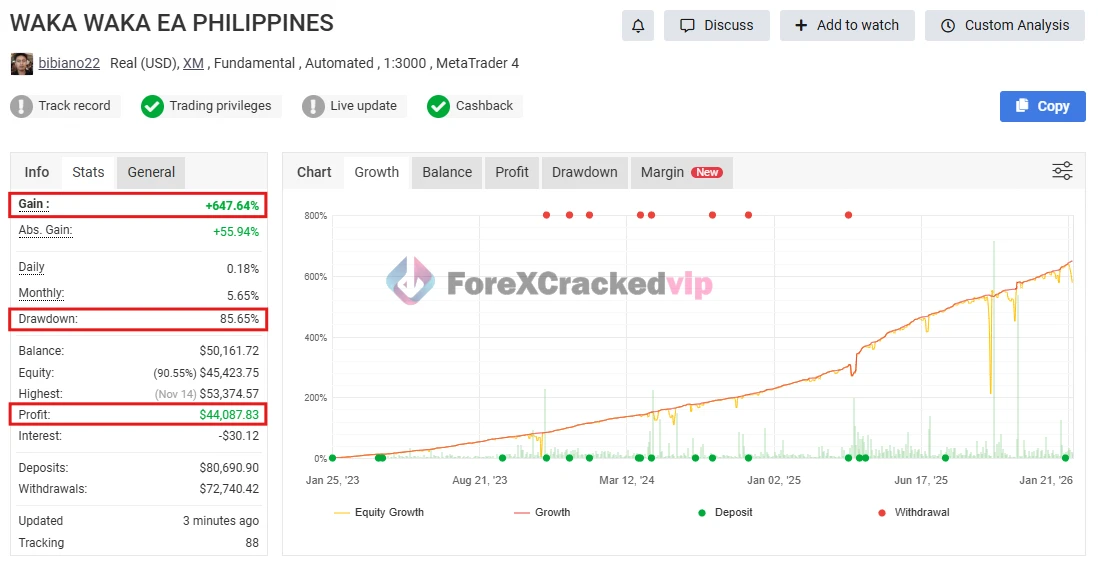Switch to the General tab
Image resolution: width=1098 pixels, height=565 pixels.
151,172
